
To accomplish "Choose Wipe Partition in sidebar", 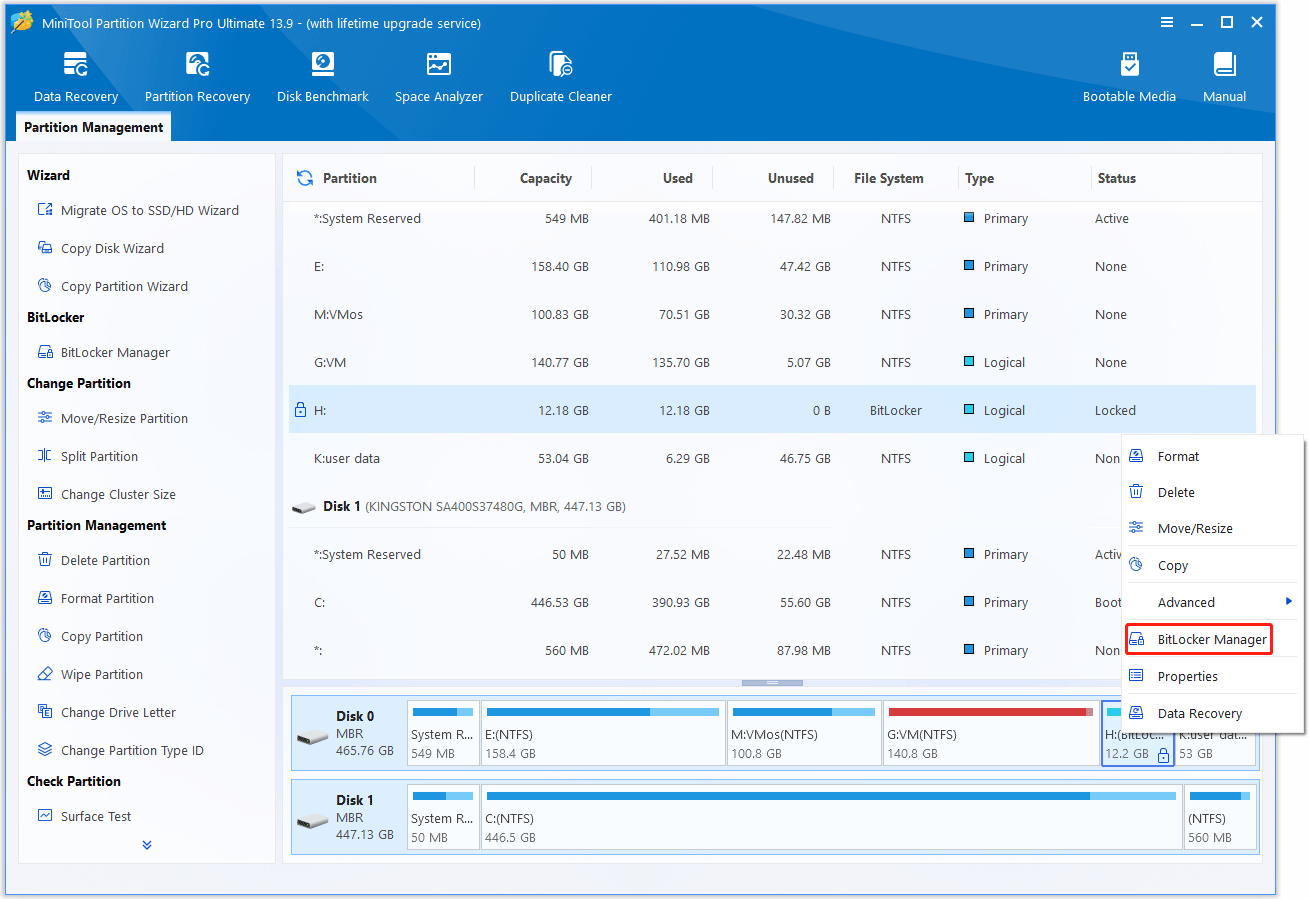I will point(89,674).
